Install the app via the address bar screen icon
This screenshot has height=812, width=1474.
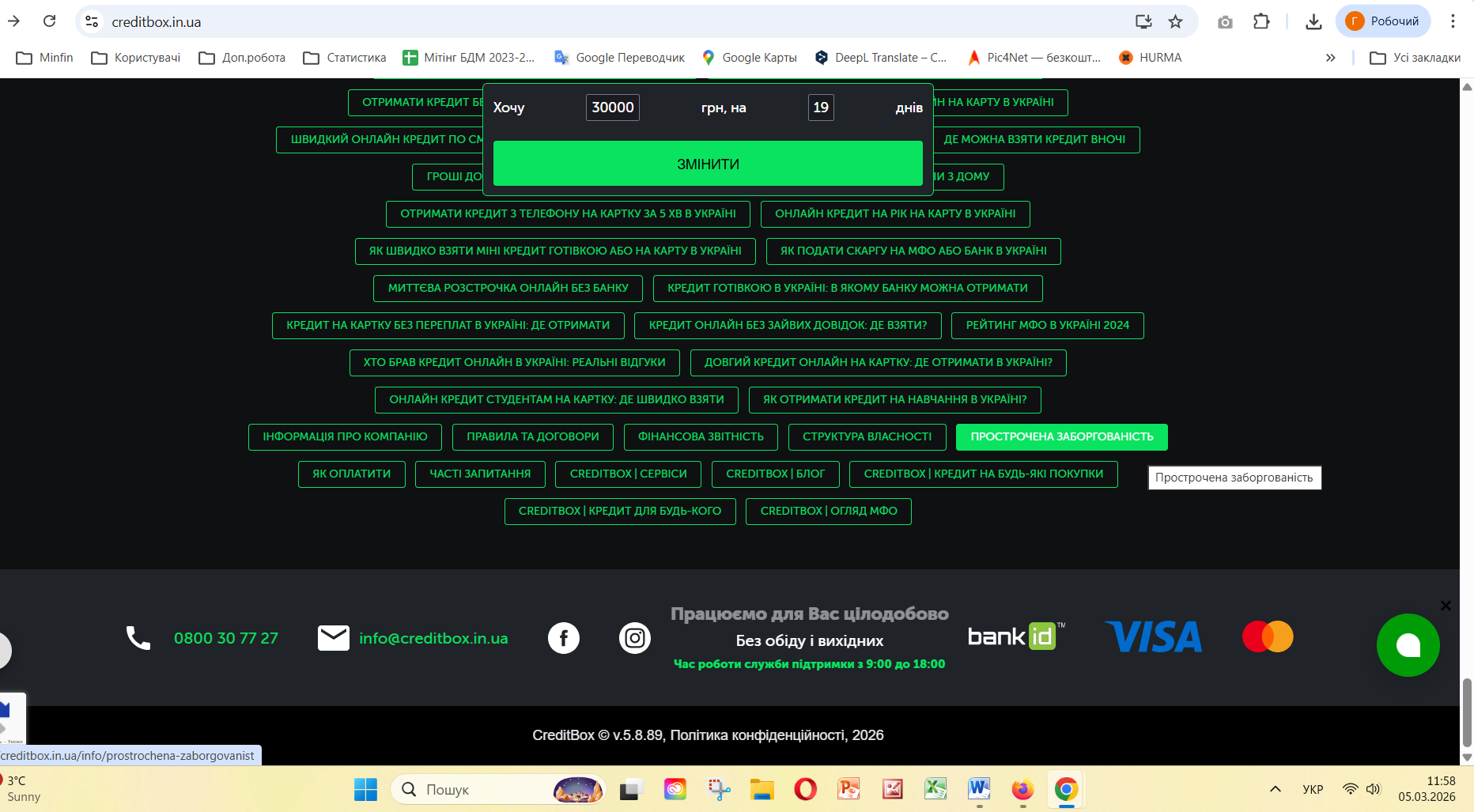point(1143,21)
